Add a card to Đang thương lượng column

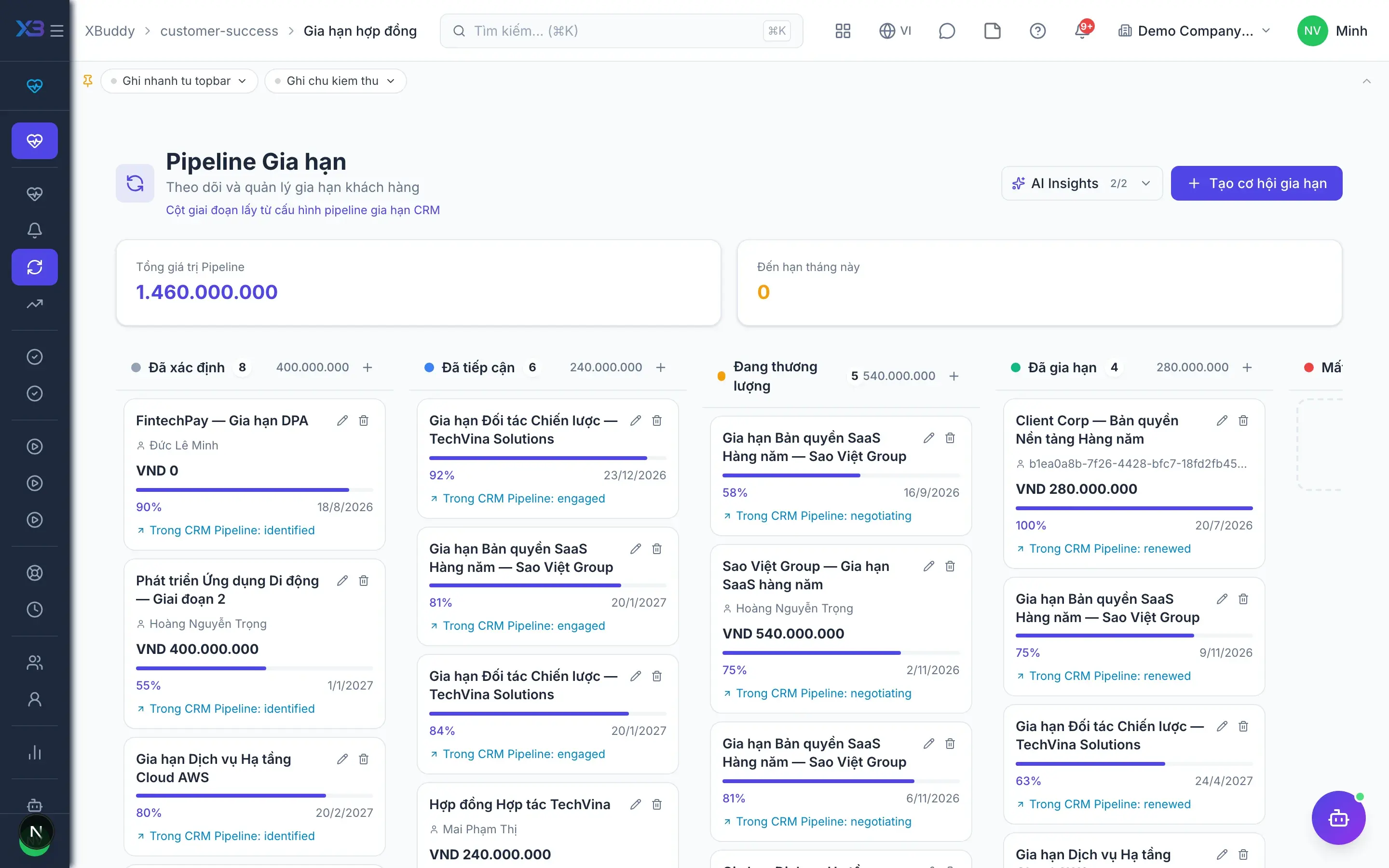954,376
